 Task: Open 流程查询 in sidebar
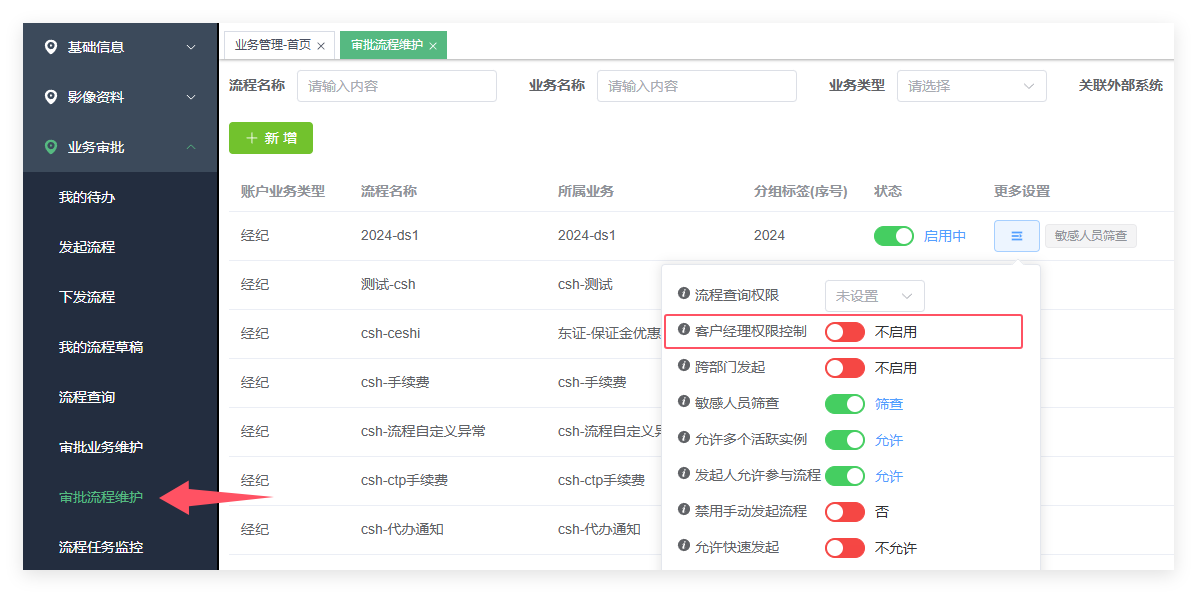tap(87, 397)
